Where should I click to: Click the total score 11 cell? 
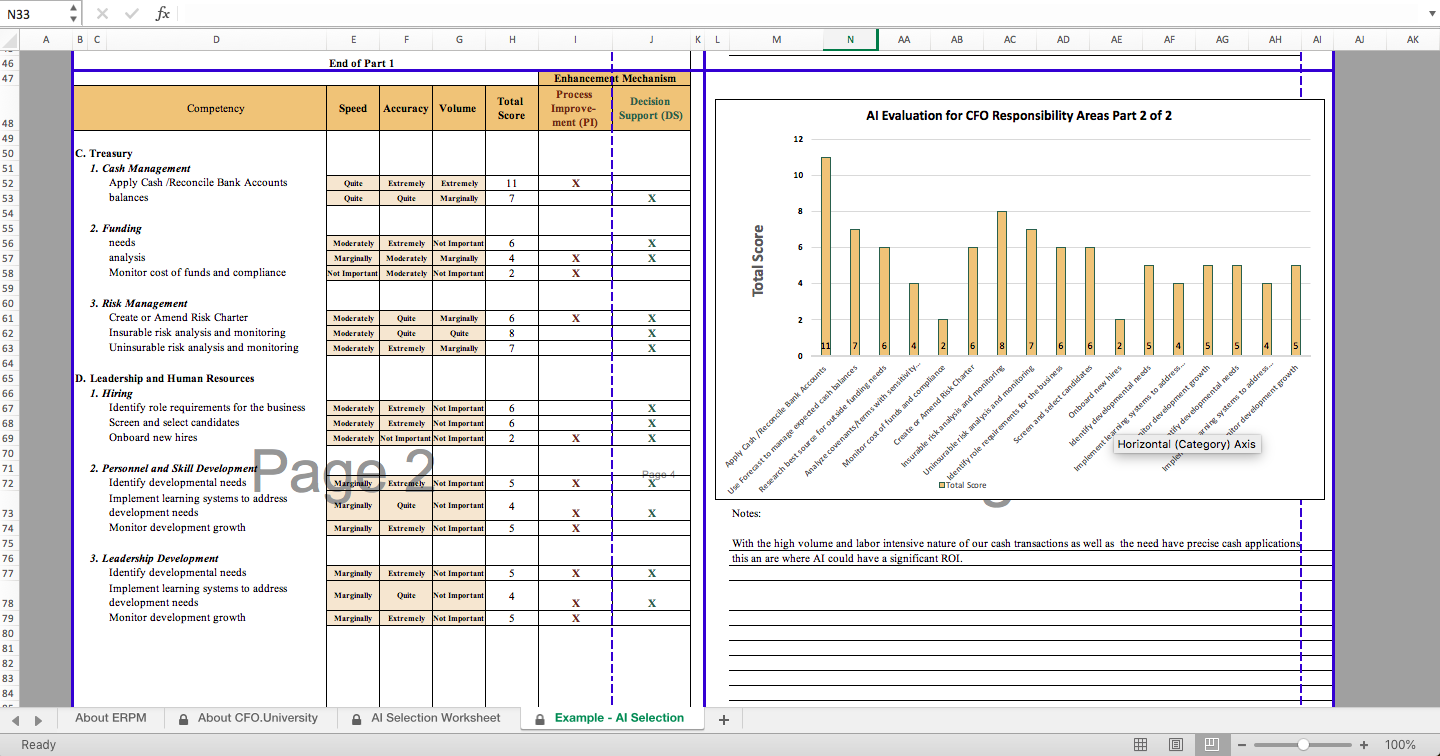pos(511,183)
